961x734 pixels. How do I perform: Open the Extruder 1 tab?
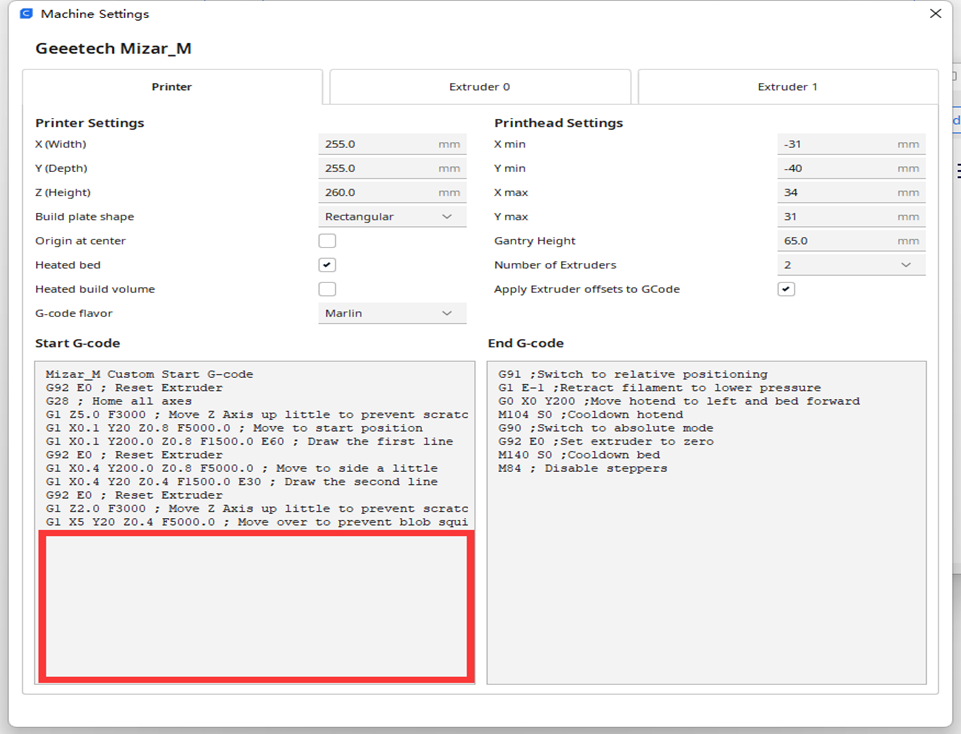(x=788, y=87)
